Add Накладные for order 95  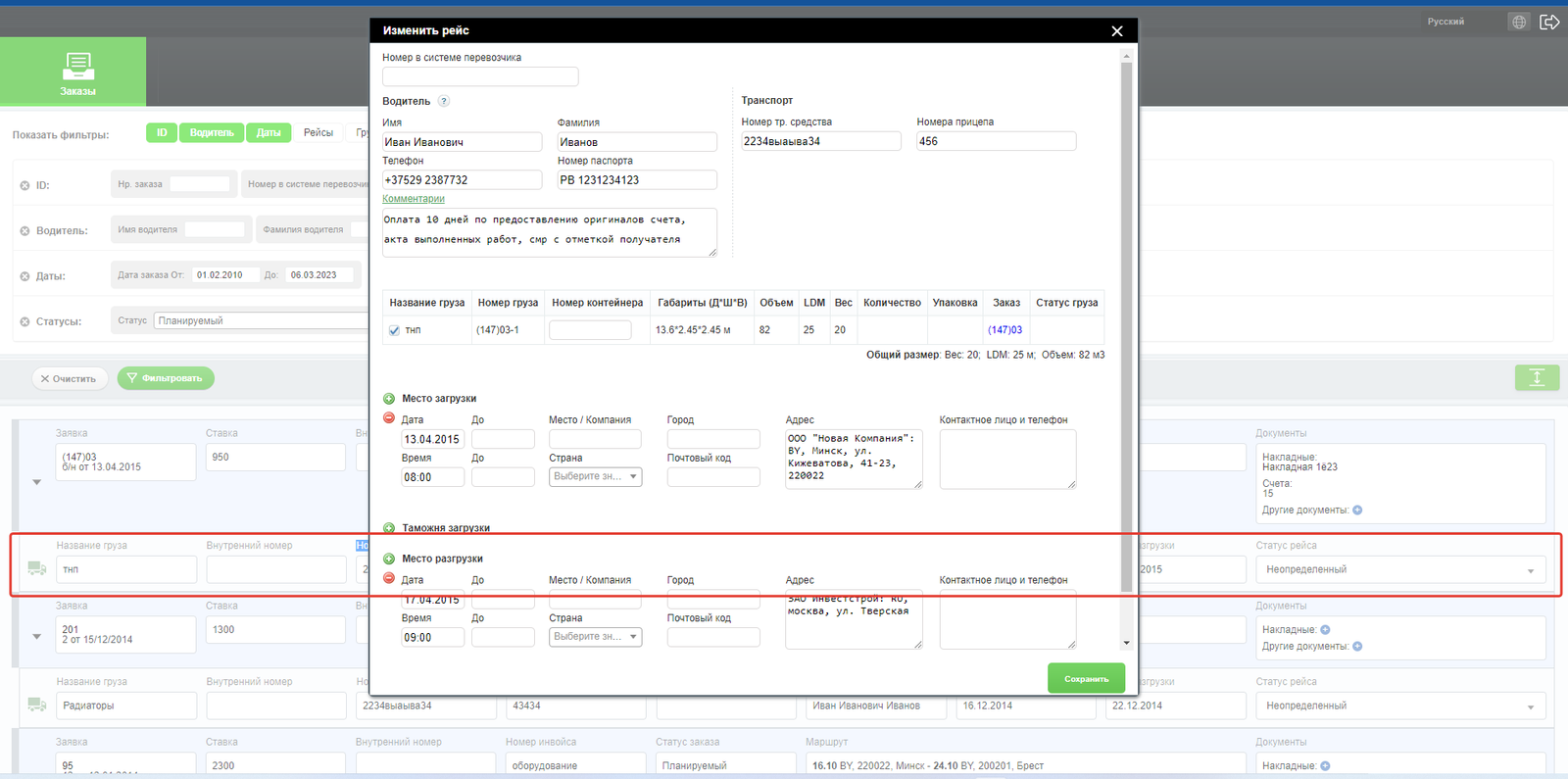pos(1325,766)
